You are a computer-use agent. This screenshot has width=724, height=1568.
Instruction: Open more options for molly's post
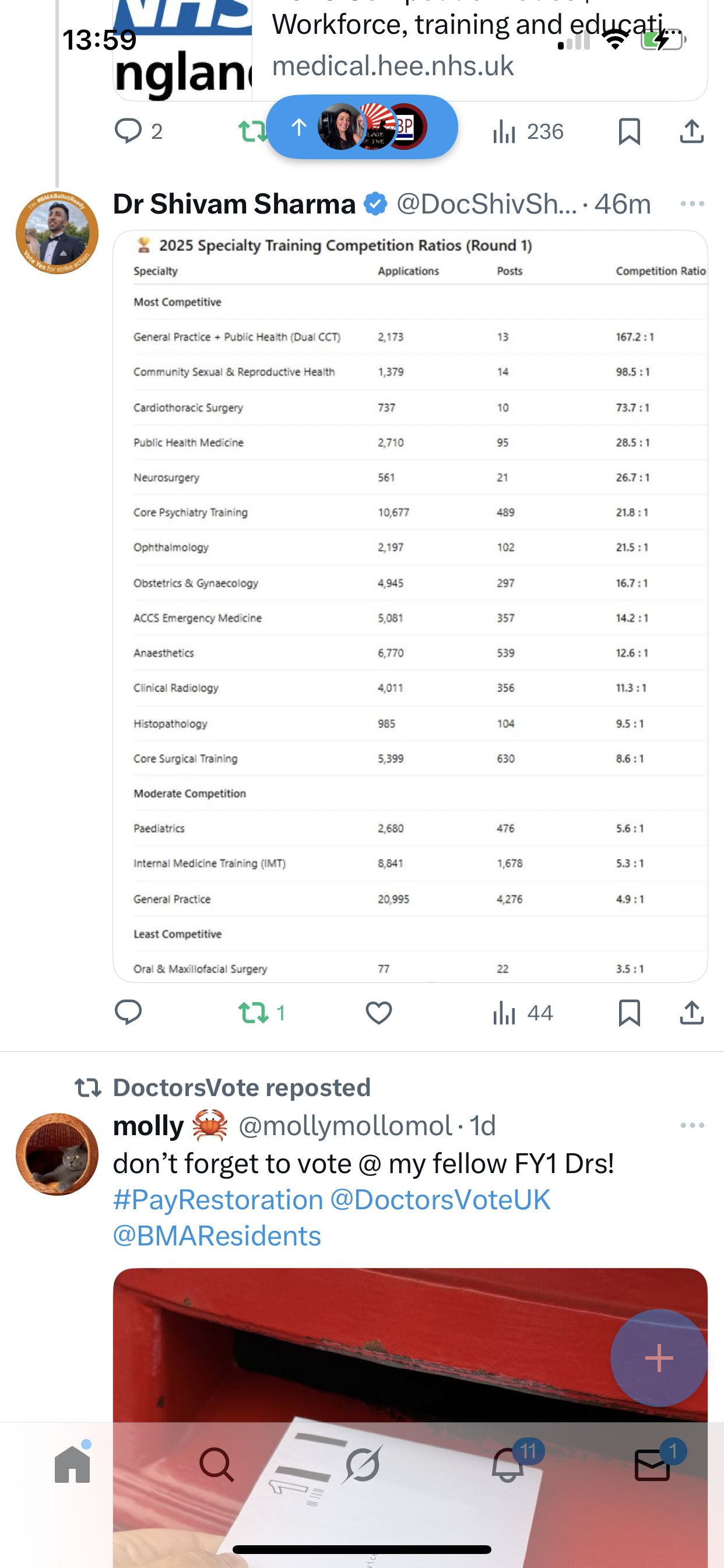pyautogui.click(x=692, y=1125)
